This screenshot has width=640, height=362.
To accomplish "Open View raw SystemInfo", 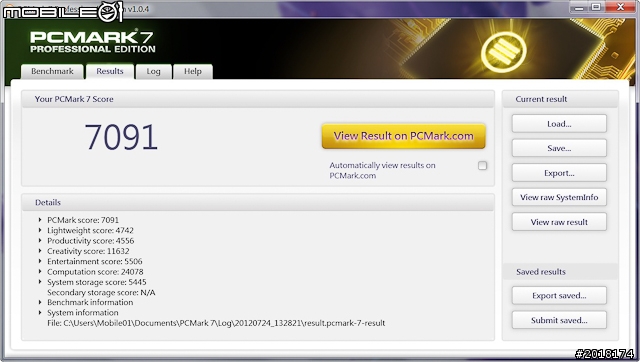I will pos(559,197).
